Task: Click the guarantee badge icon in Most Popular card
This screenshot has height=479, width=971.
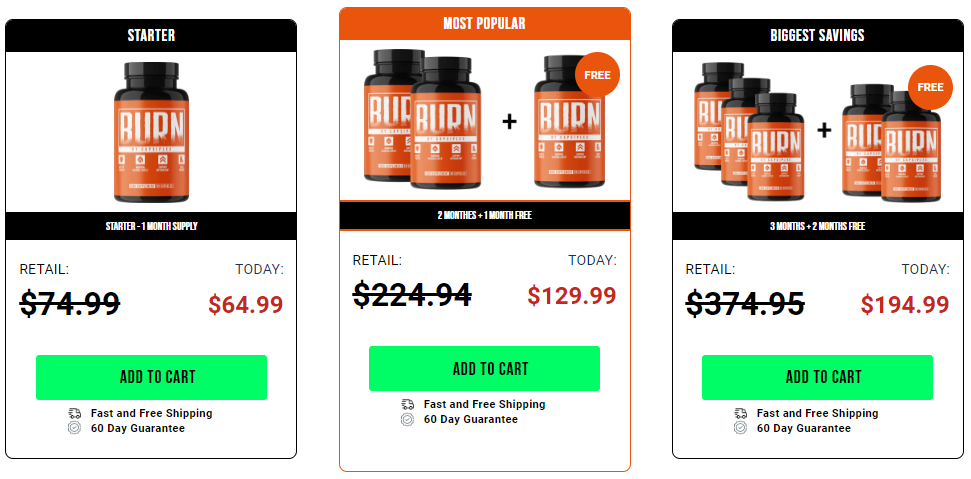Action: [x=407, y=420]
